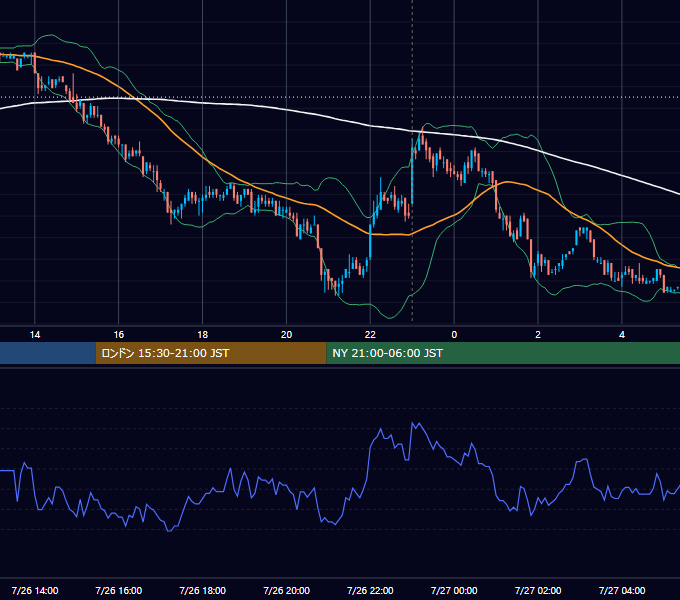Click the NY 21:00-06:00 JST session bar
The height and width of the screenshot is (600, 680).
(x=503, y=353)
